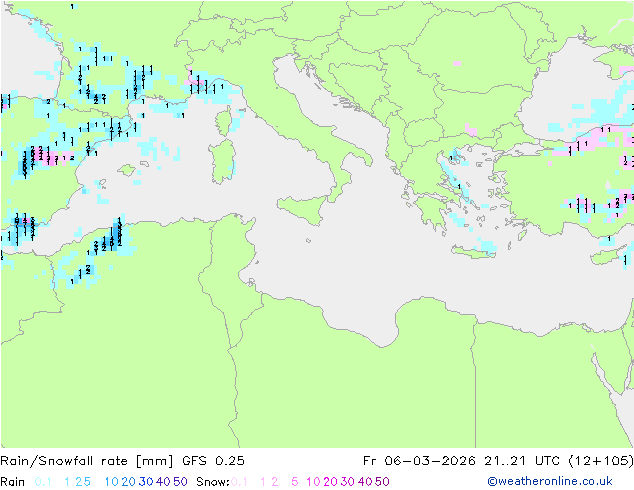Select the Rain legend value 0.1
The height and width of the screenshot is (490, 634).
(x=43, y=482)
